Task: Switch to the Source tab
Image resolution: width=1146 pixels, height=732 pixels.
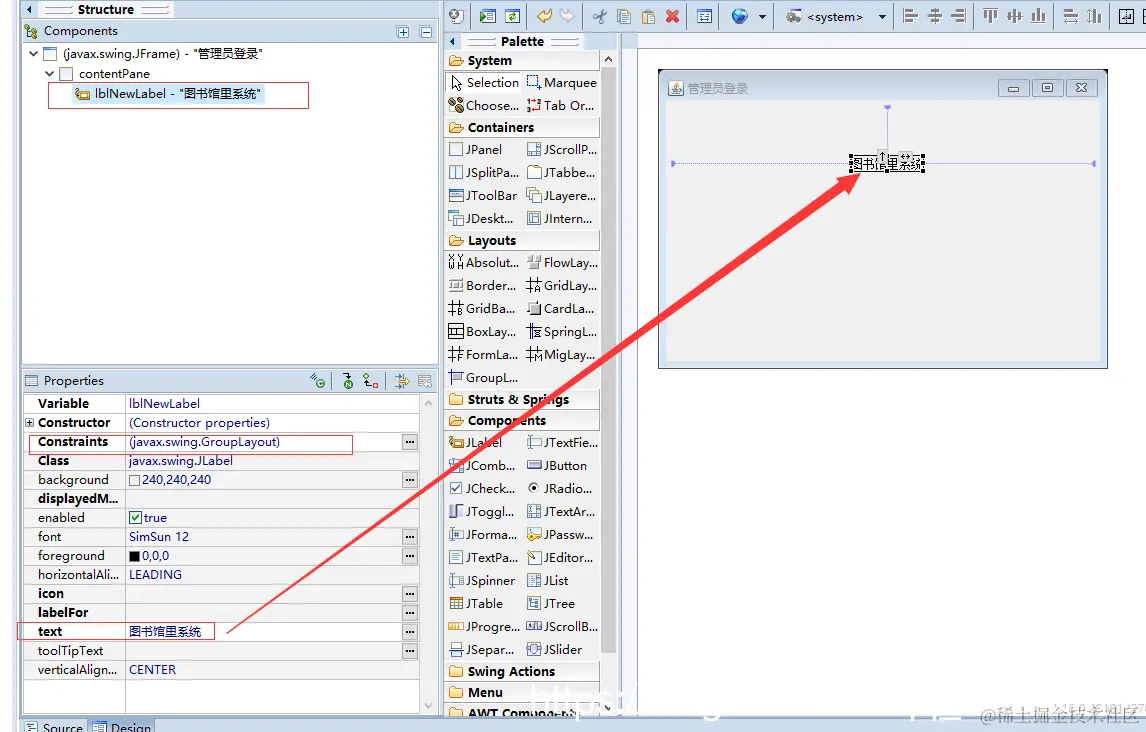Action: [x=54, y=726]
